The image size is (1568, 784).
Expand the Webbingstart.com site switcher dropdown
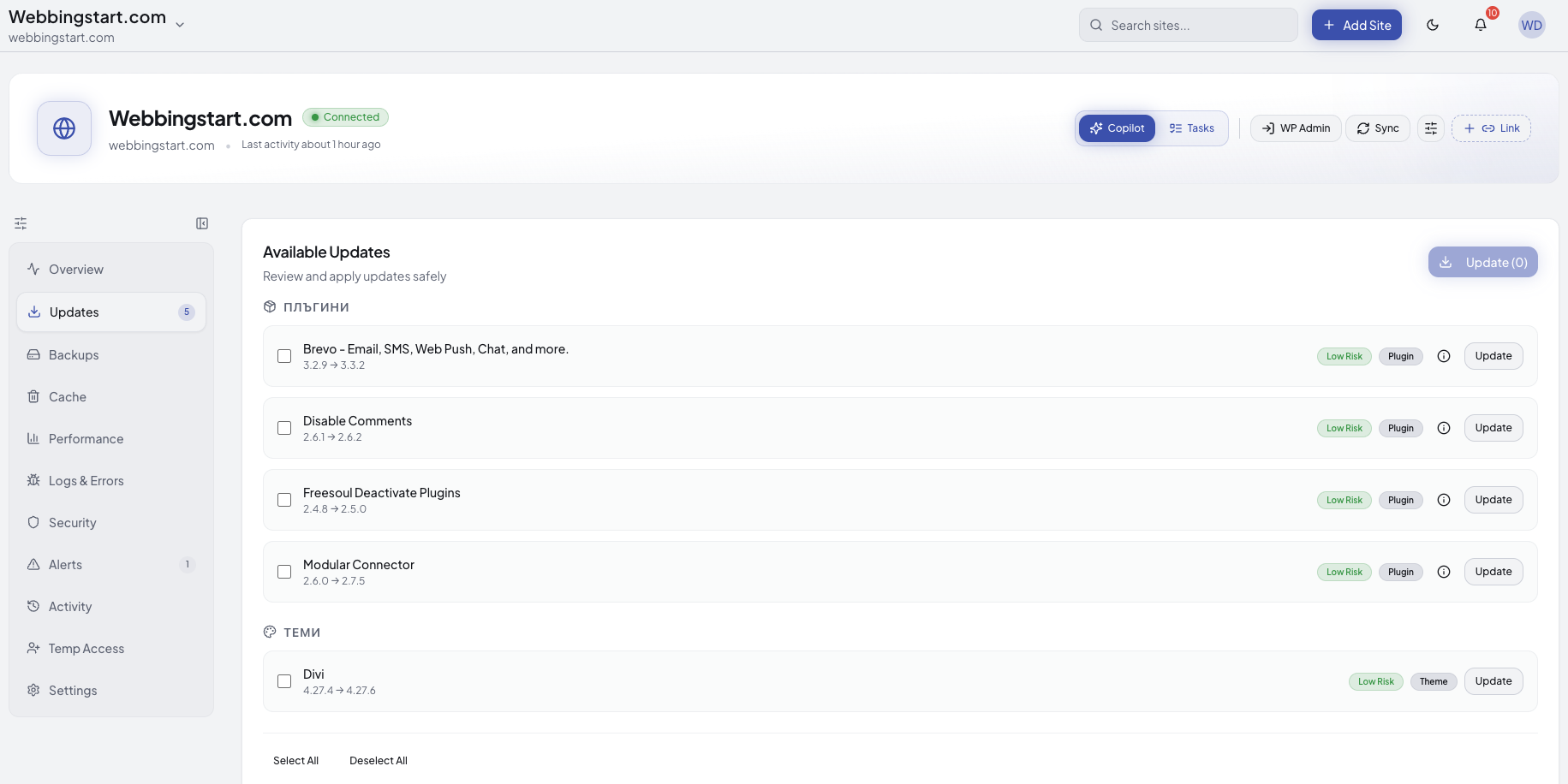pyautogui.click(x=180, y=24)
